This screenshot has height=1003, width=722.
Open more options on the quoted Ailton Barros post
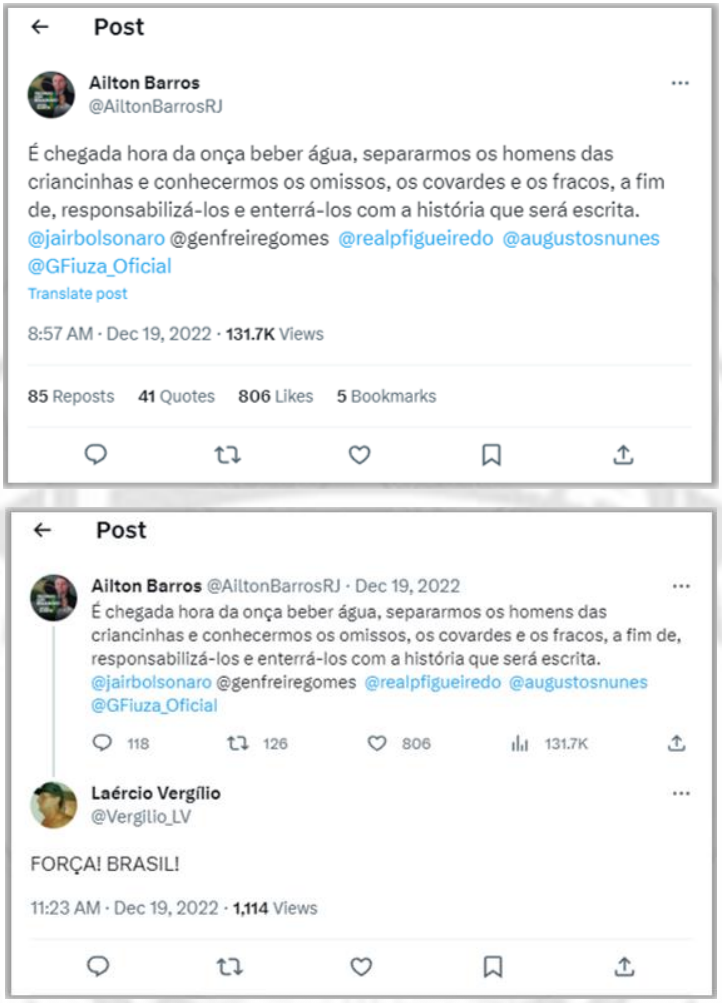point(680,586)
